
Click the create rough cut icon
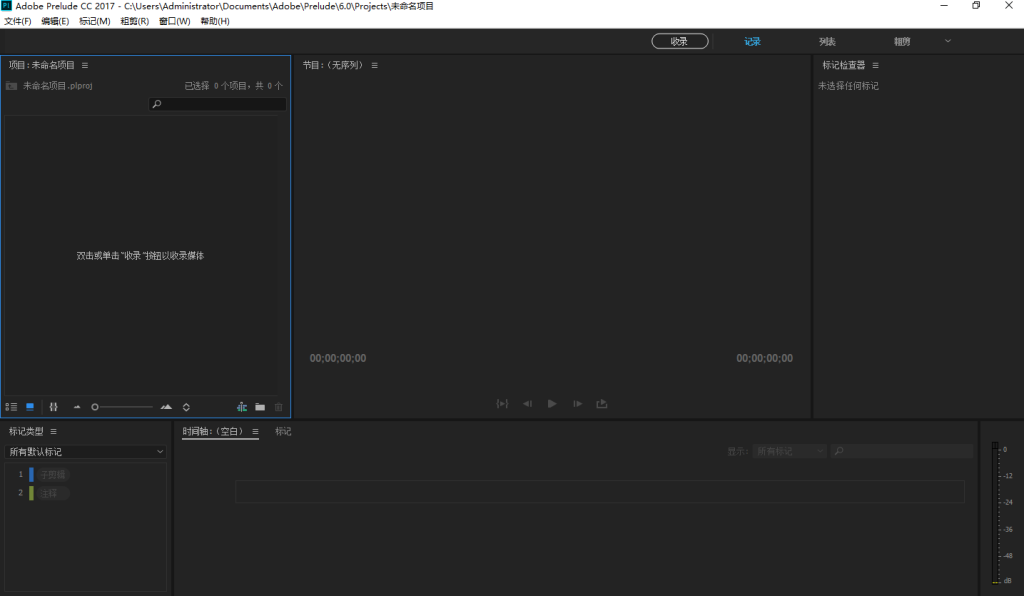[242, 407]
